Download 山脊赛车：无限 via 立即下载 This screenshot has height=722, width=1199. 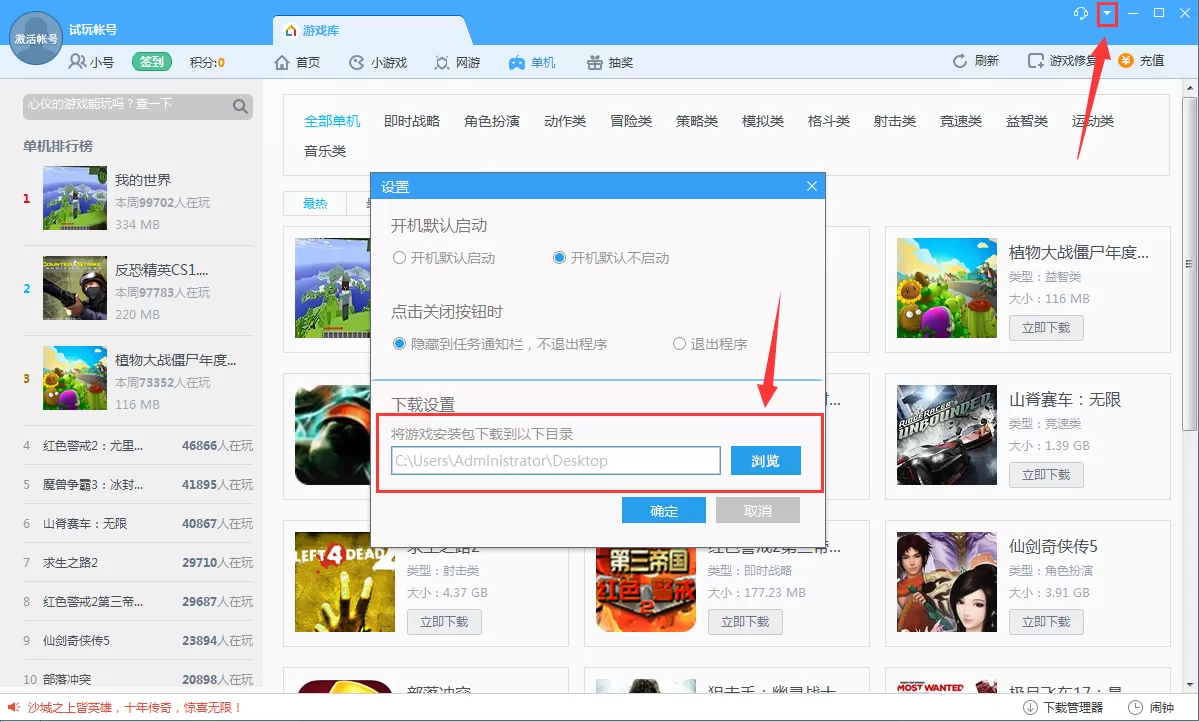[x=1046, y=475]
